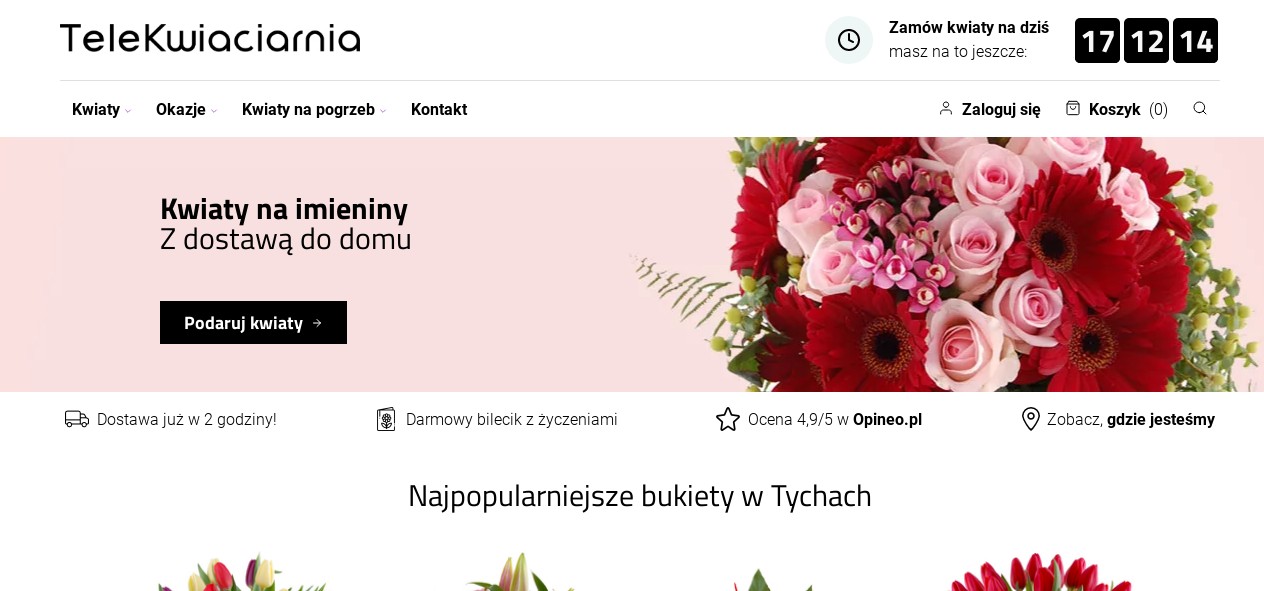Click the greeting card icon
This screenshot has height=591, width=1264.
pos(386,419)
